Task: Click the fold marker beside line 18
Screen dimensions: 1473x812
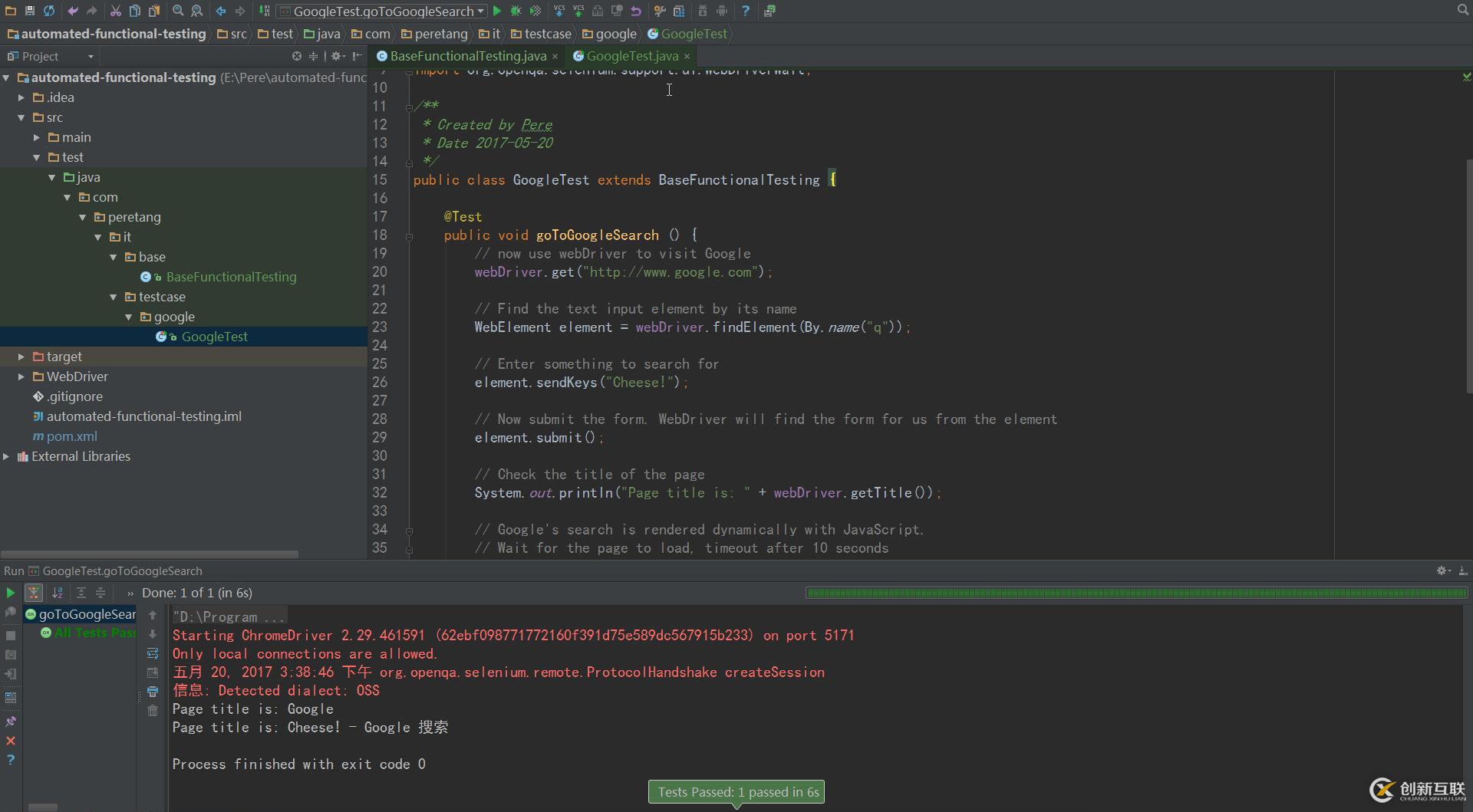Action: pyautogui.click(x=409, y=236)
